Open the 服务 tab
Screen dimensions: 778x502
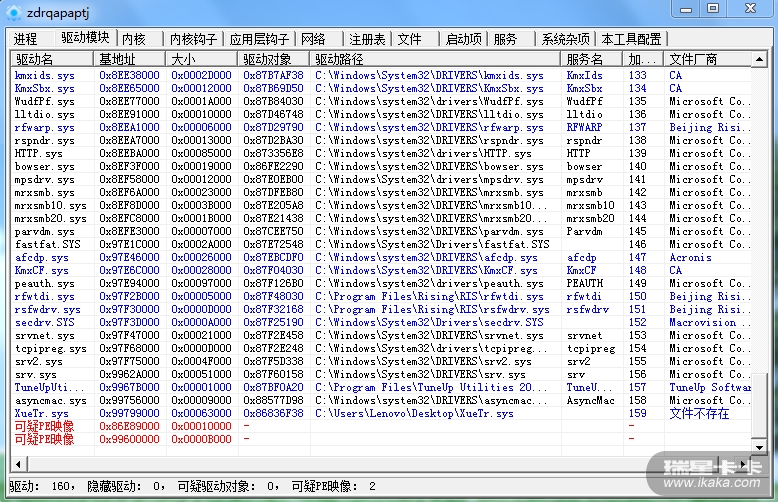point(506,39)
